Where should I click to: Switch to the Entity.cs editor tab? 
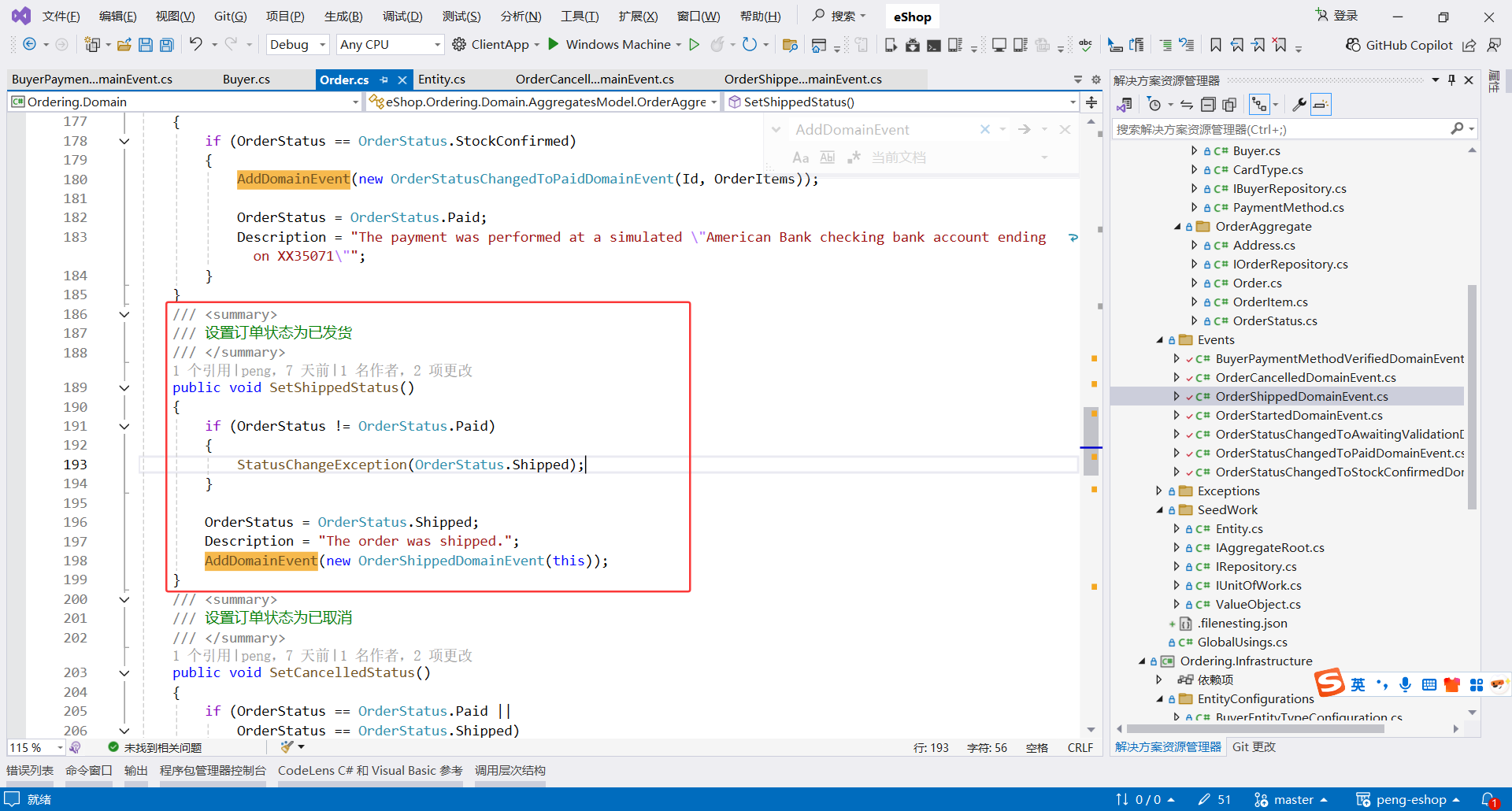[442, 80]
